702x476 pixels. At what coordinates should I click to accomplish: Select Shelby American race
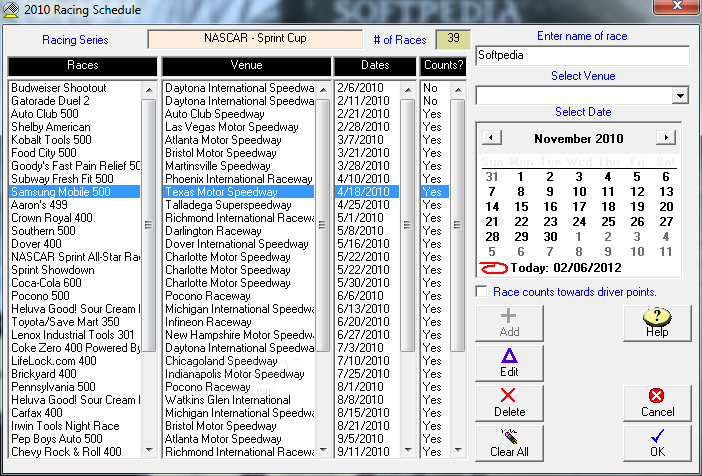coord(75,127)
